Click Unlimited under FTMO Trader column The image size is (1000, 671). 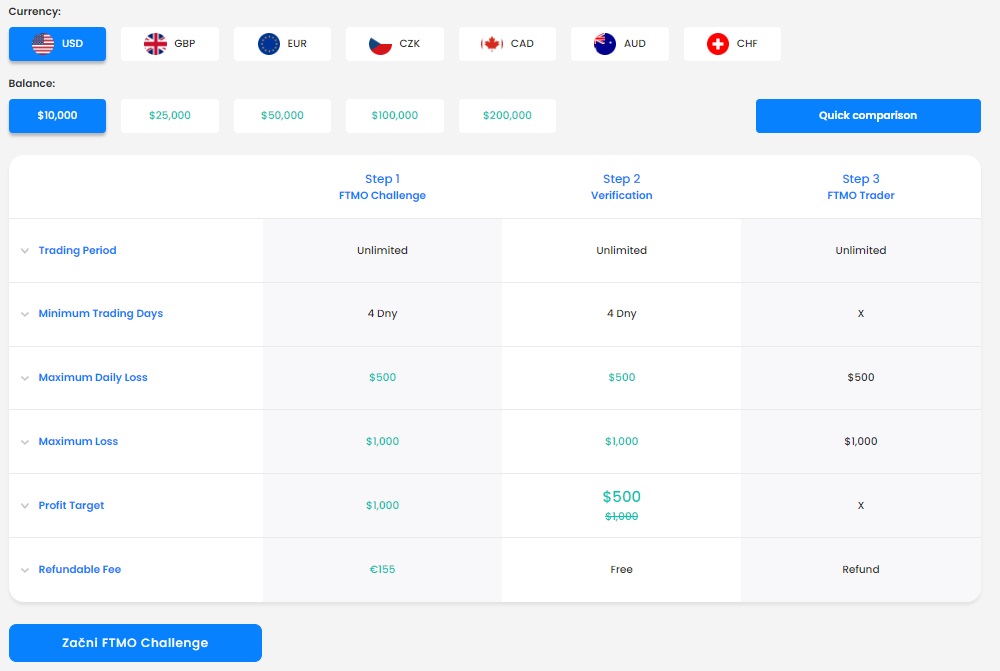pos(861,250)
